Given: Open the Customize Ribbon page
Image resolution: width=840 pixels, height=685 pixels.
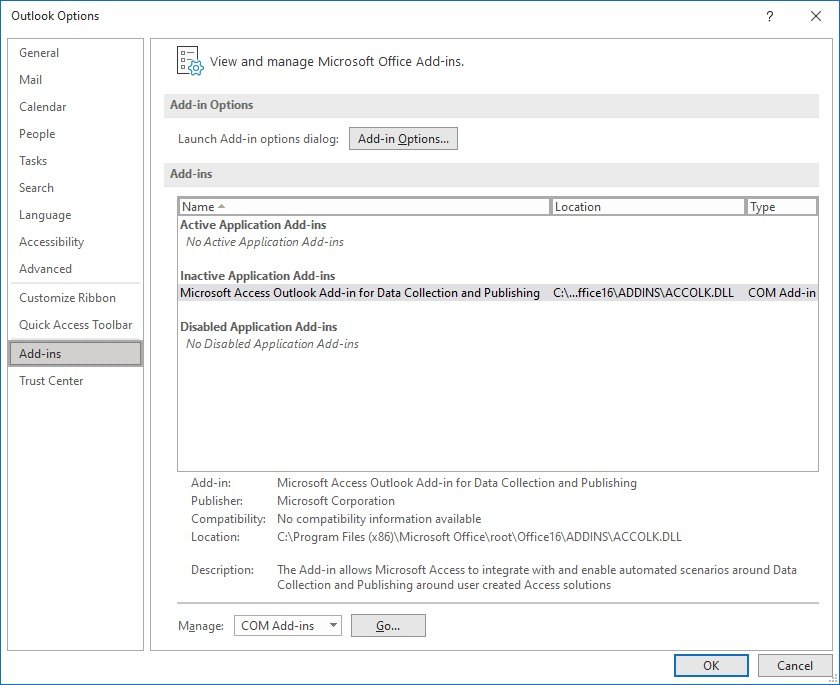Looking at the screenshot, I should coord(76,298).
